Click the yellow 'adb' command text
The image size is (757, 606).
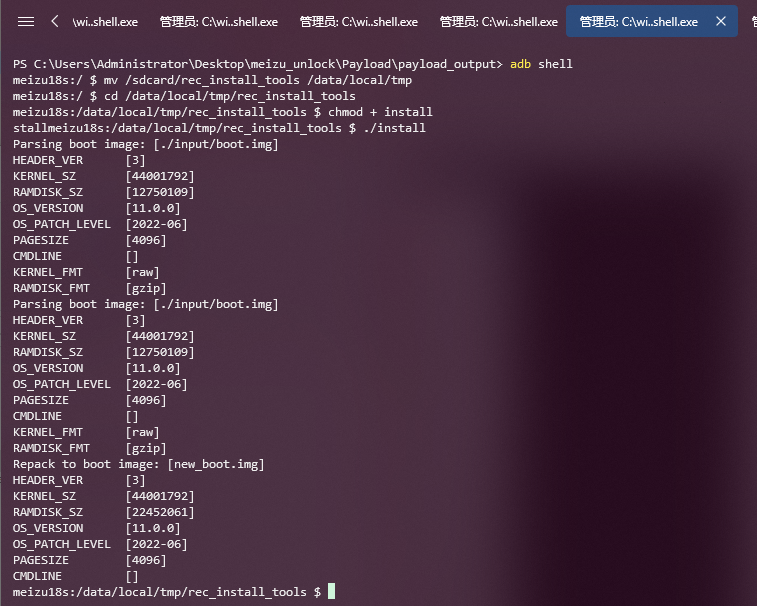point(520,64)
